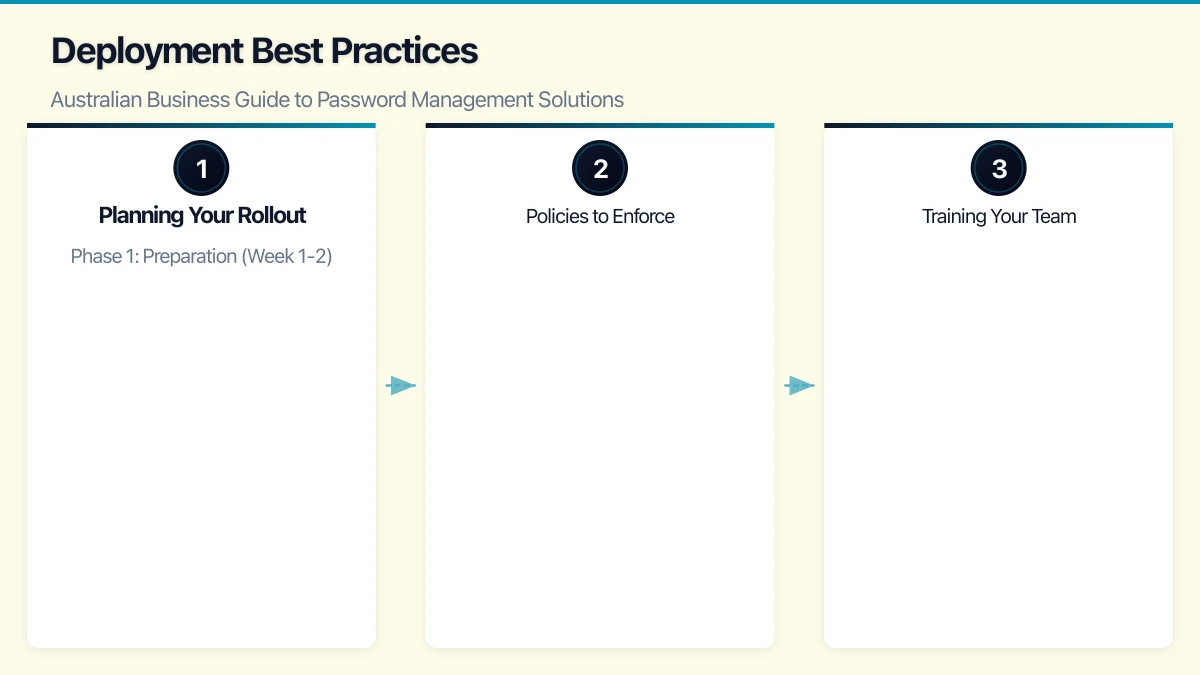
Task: Click the number 2 step badge
Action: coord(600,168)
